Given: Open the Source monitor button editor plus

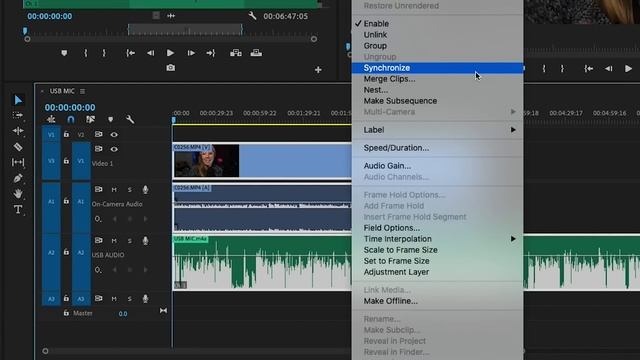Looking at the screenshot, I should 318,70.
